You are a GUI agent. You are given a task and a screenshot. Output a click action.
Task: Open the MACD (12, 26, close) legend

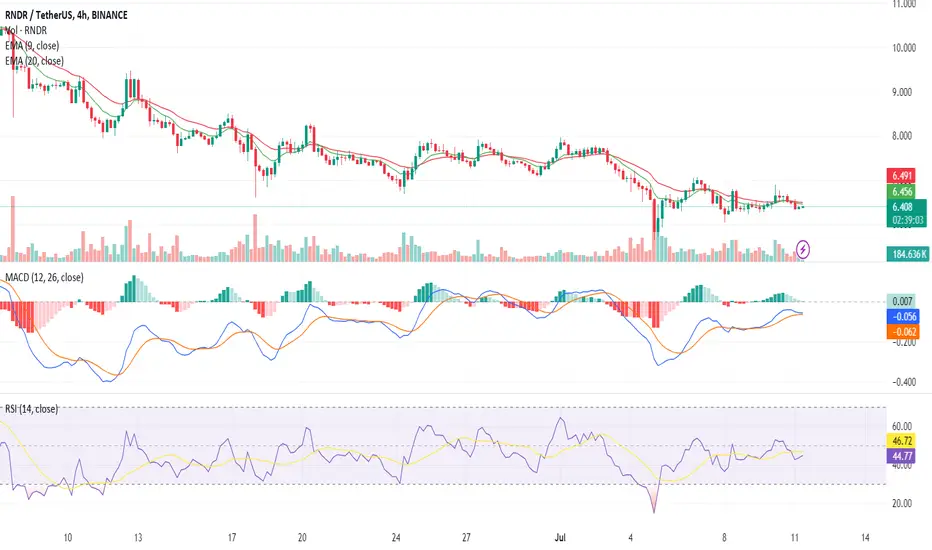[x=45, y=278]
